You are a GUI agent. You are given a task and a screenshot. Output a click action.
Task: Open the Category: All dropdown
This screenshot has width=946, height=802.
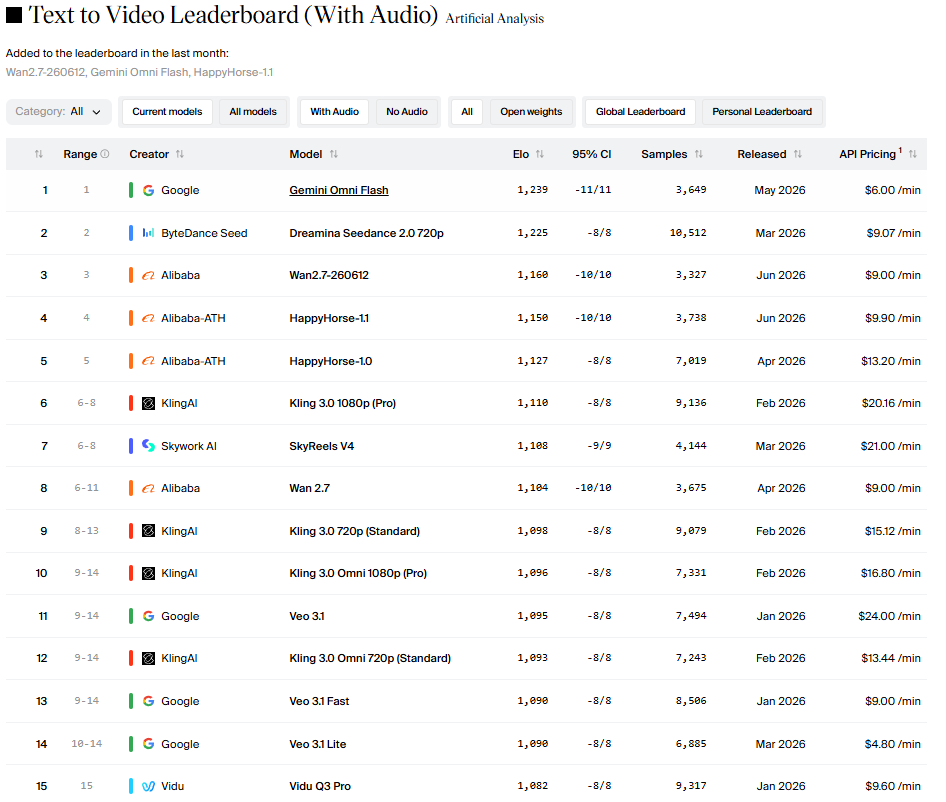tap(59, 112)
